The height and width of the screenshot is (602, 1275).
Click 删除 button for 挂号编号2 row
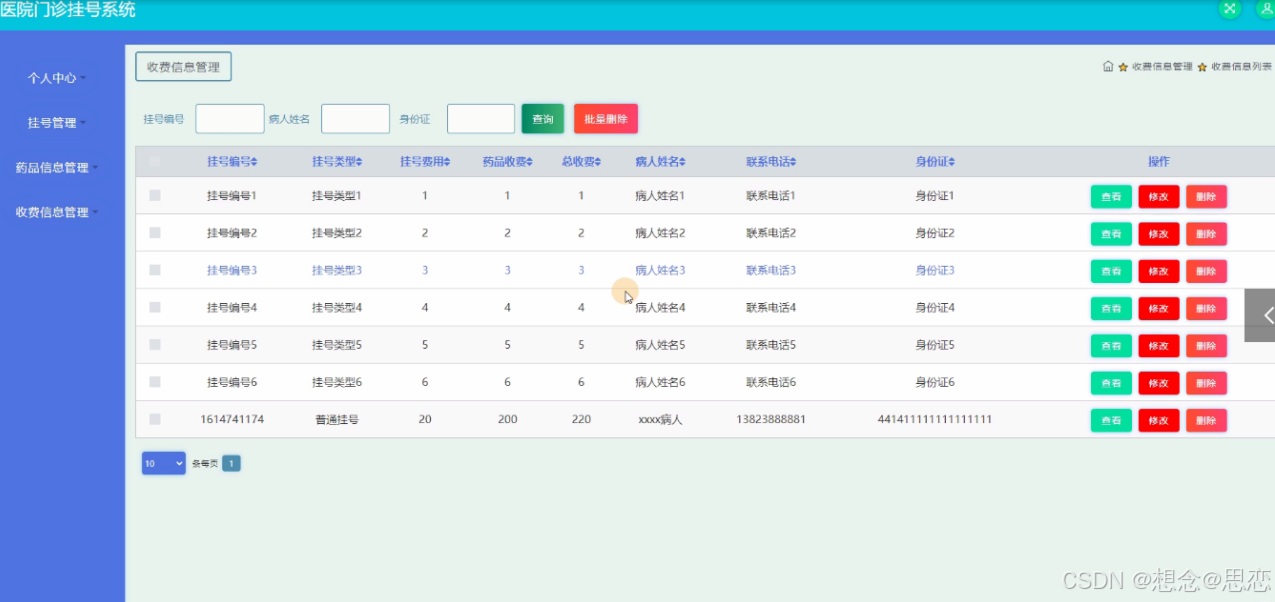[x=1206, y=234]
